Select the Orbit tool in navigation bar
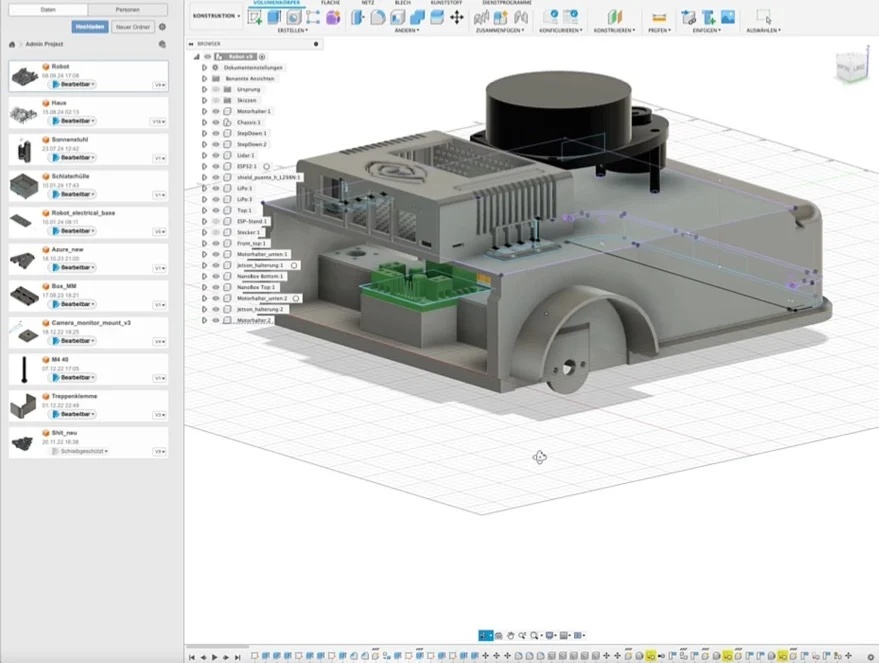 (486, 635)
